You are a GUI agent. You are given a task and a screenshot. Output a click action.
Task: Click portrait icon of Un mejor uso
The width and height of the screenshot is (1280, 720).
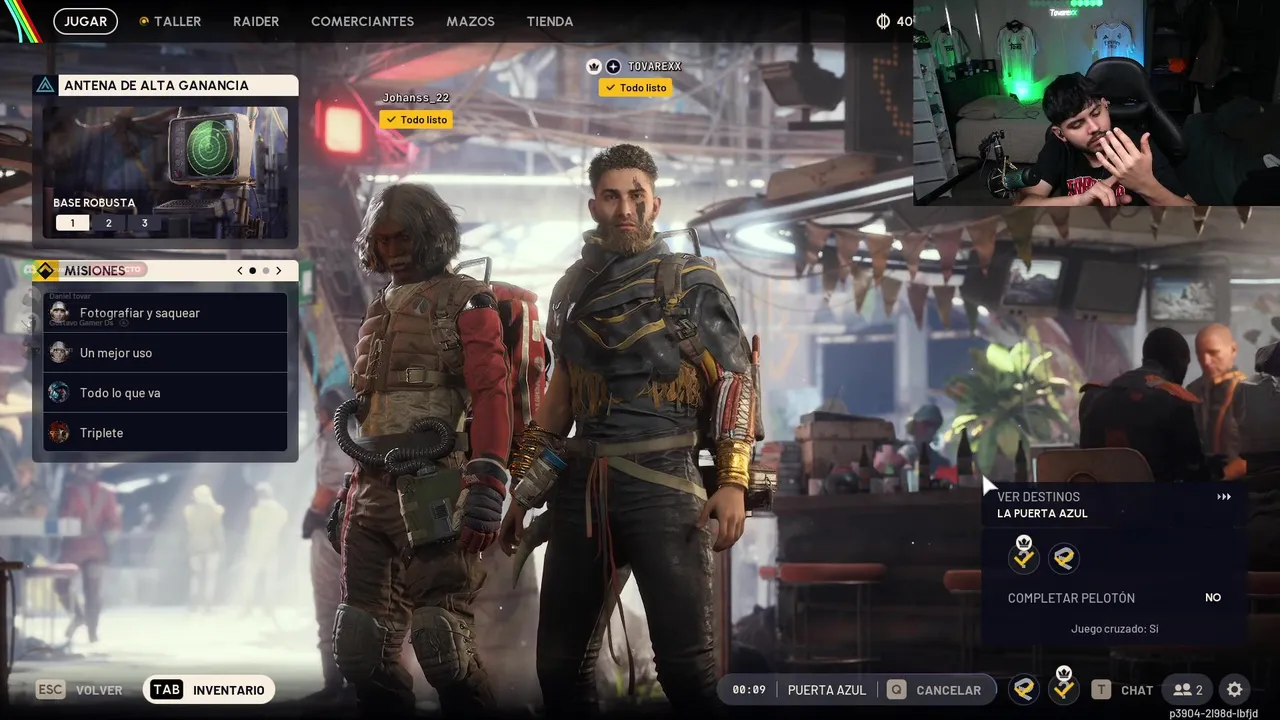click(x=60, y=353)
